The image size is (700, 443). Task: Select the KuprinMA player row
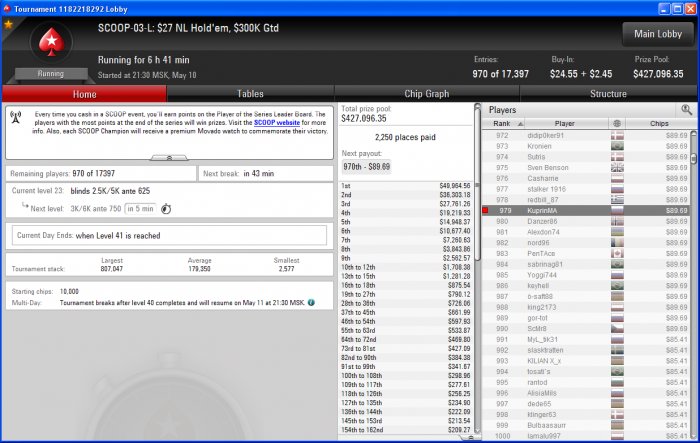coord(586,210)
